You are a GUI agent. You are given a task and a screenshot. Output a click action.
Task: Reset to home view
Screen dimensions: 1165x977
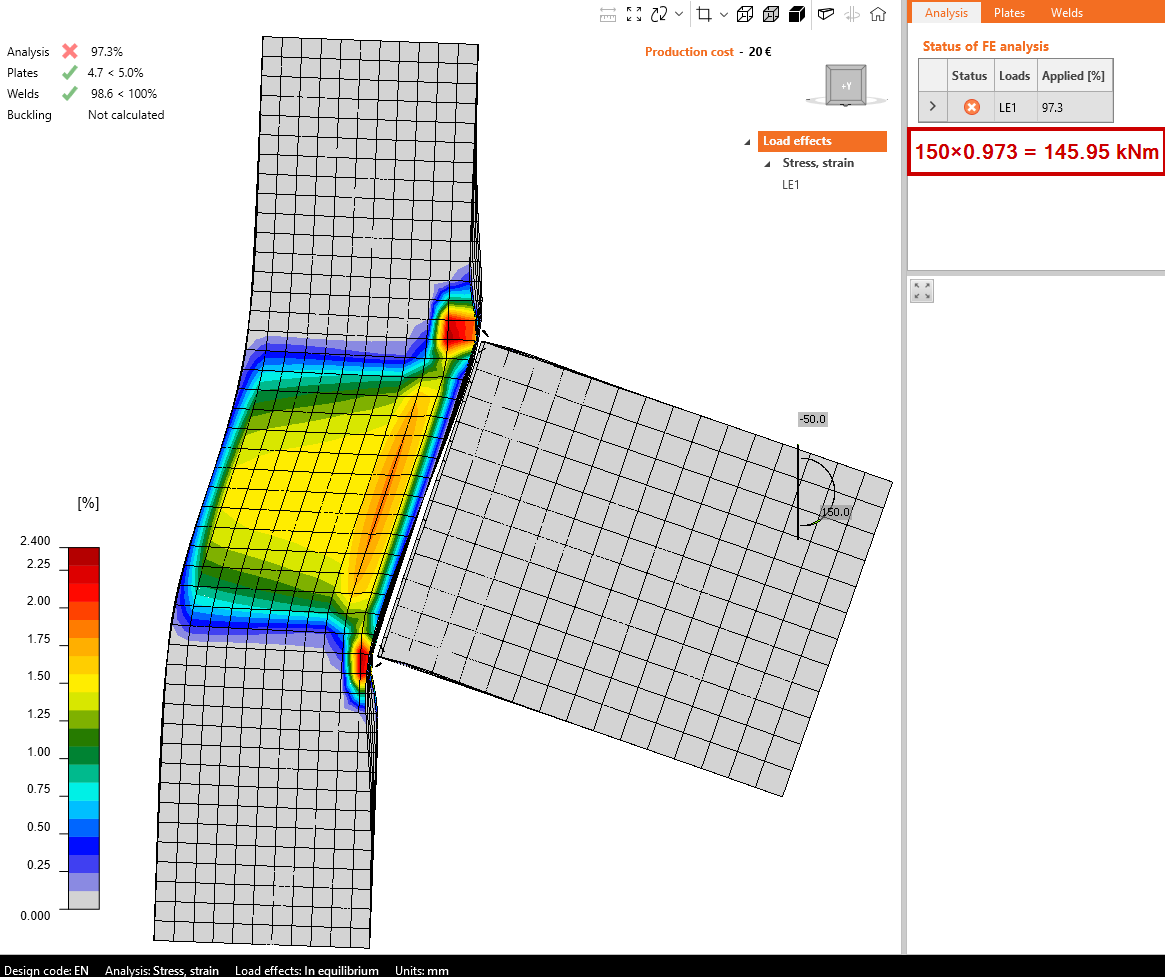coord(878,14)
